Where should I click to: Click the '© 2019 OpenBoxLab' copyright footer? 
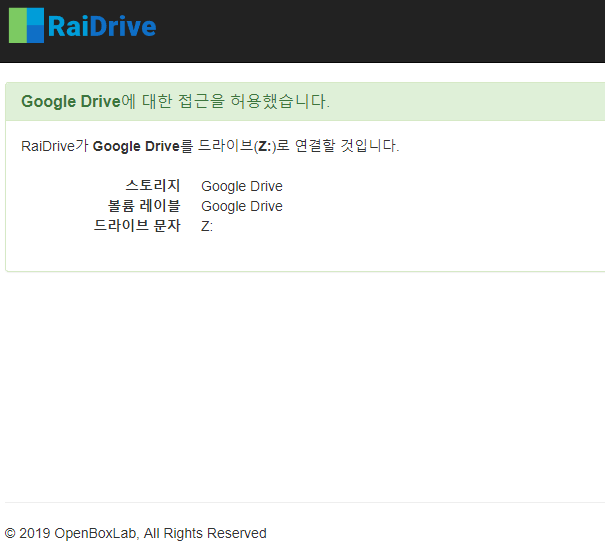click(x=135, y=533)
